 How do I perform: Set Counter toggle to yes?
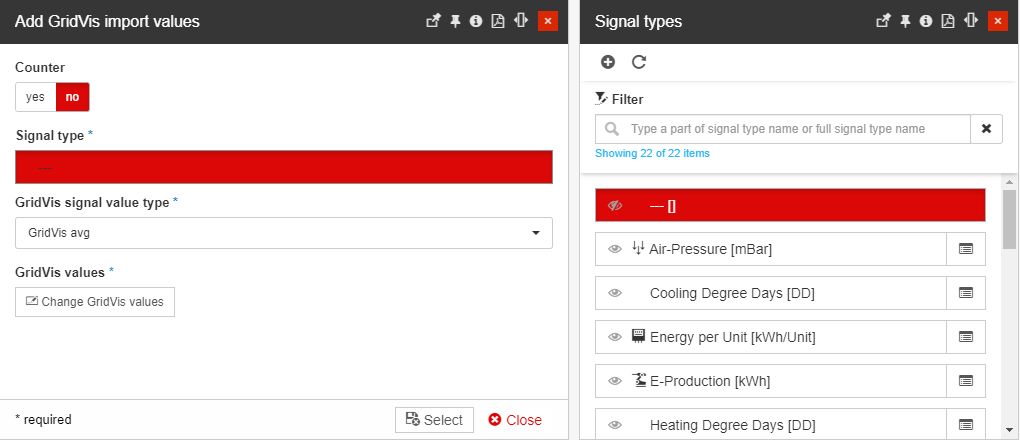click(x=35, y=97)
